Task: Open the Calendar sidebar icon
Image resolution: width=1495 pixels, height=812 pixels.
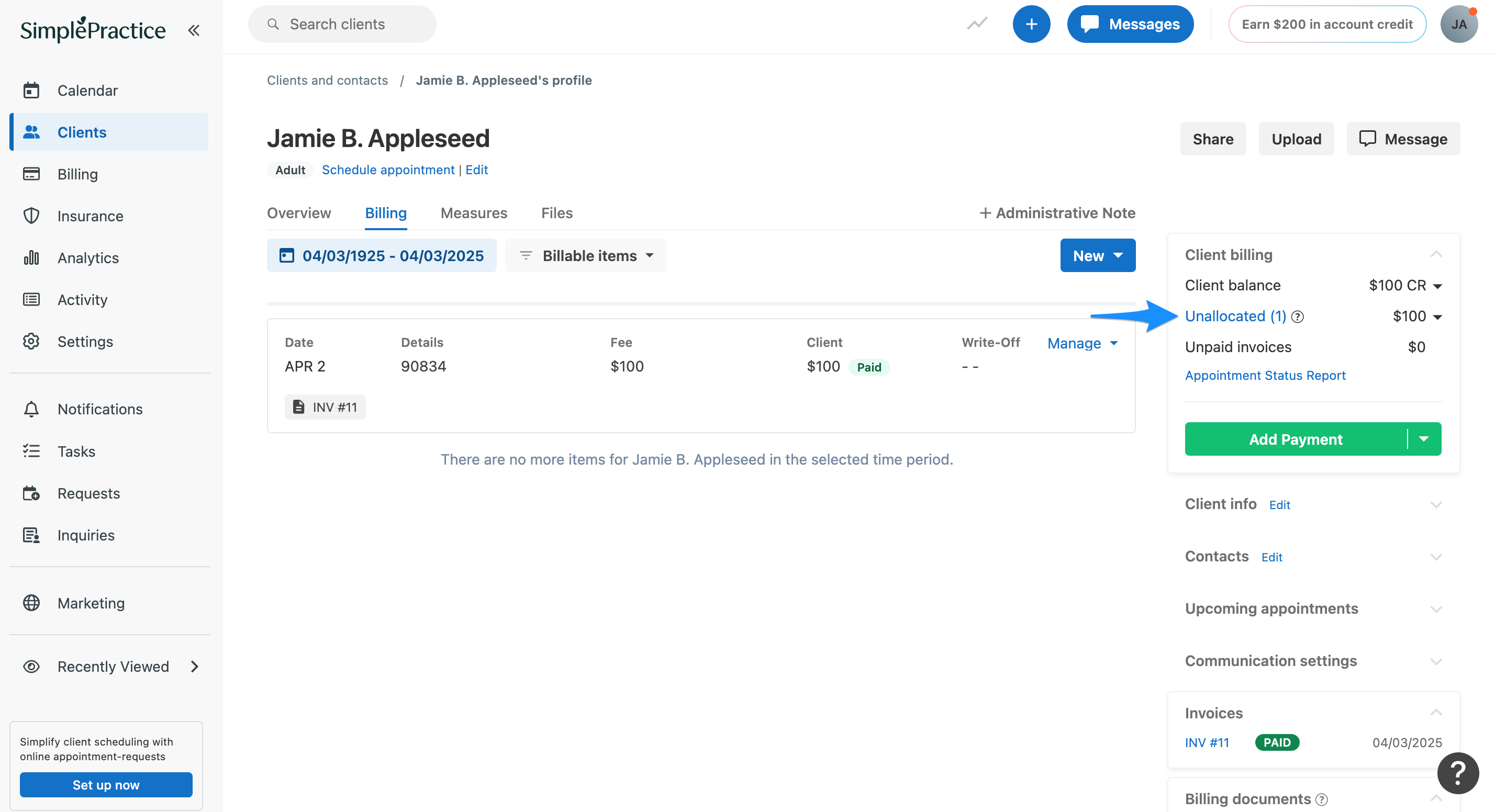Action: 31,91
